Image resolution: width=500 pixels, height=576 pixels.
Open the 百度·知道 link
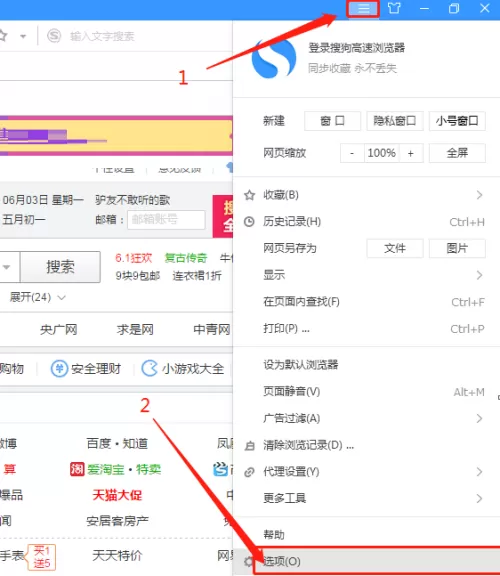point(117,443)
